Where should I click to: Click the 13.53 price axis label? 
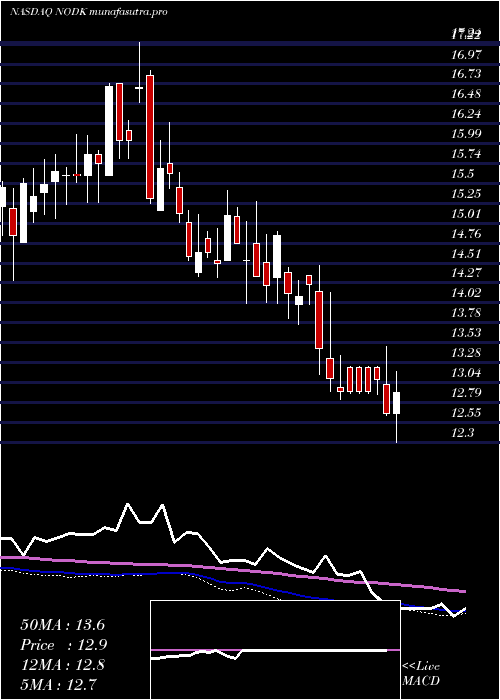(x=467, y=333)
